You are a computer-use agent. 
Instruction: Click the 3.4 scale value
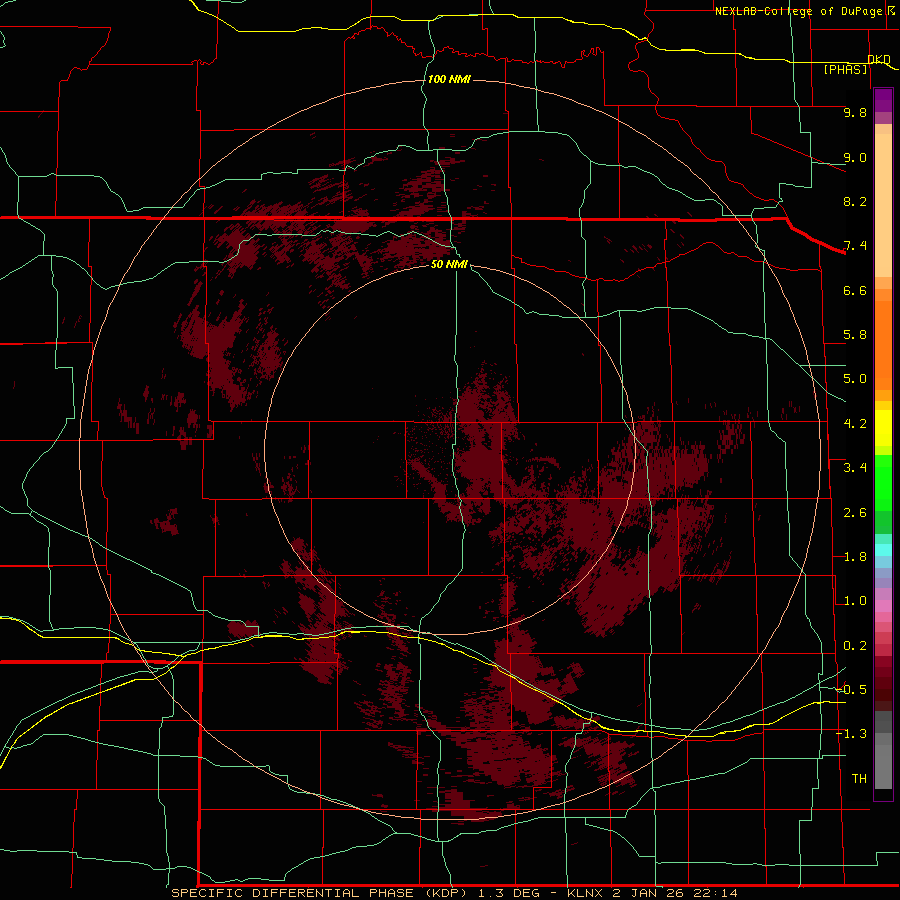[855, 468]
